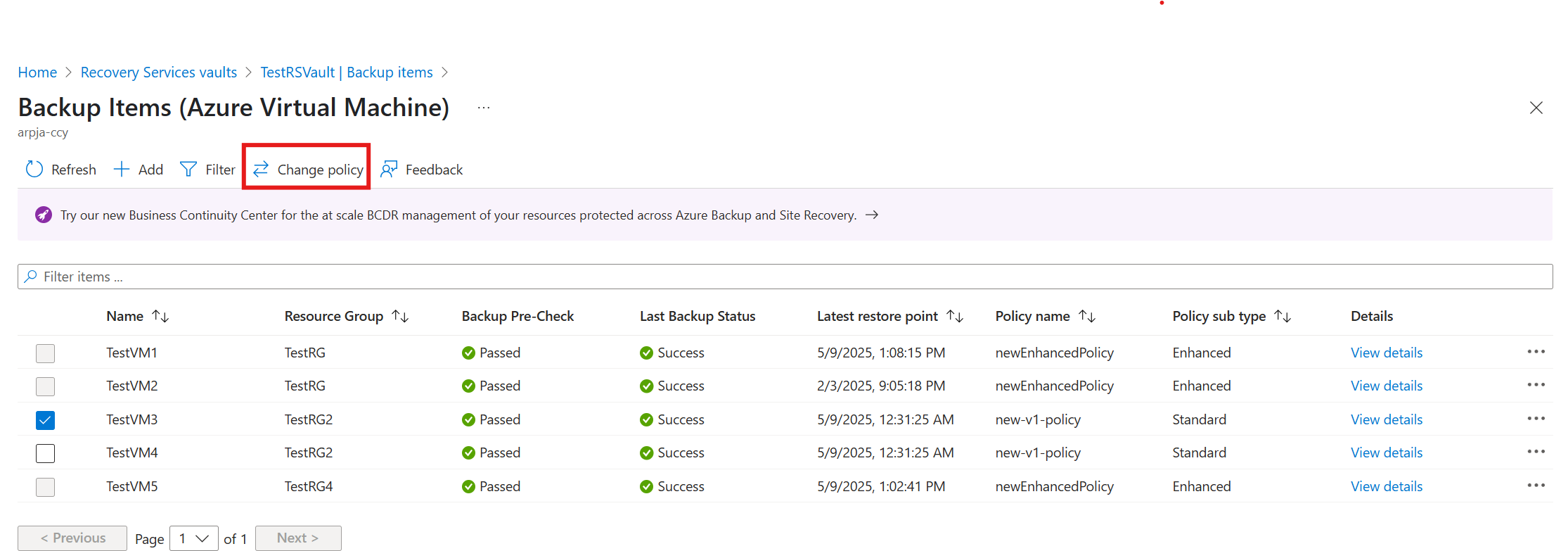1568x551 pixels.
Task: Click the Change policy swap icon
Action: click(x=261, y=170)
